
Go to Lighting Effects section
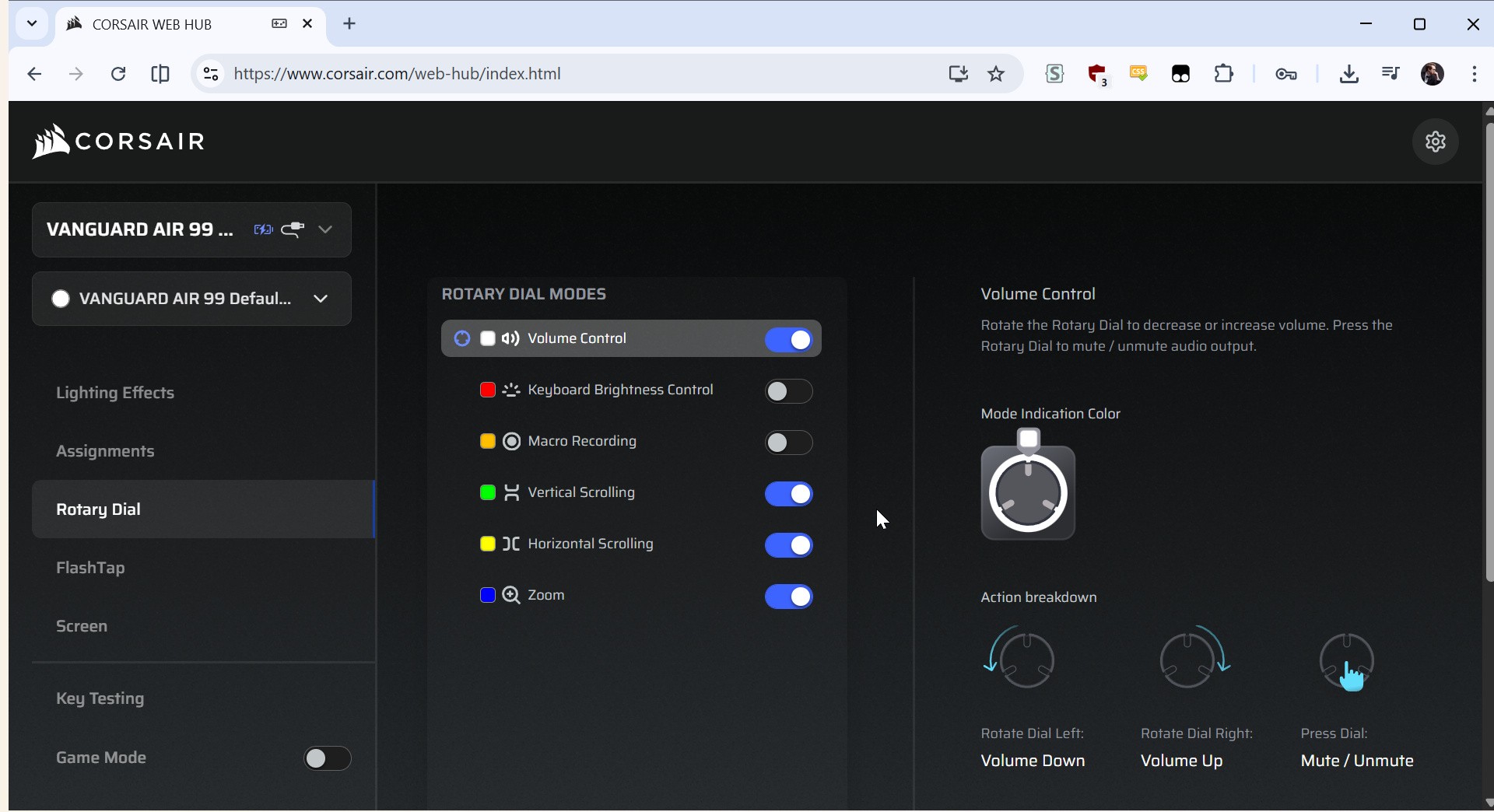pyautogui.click(x=115, y=393)
